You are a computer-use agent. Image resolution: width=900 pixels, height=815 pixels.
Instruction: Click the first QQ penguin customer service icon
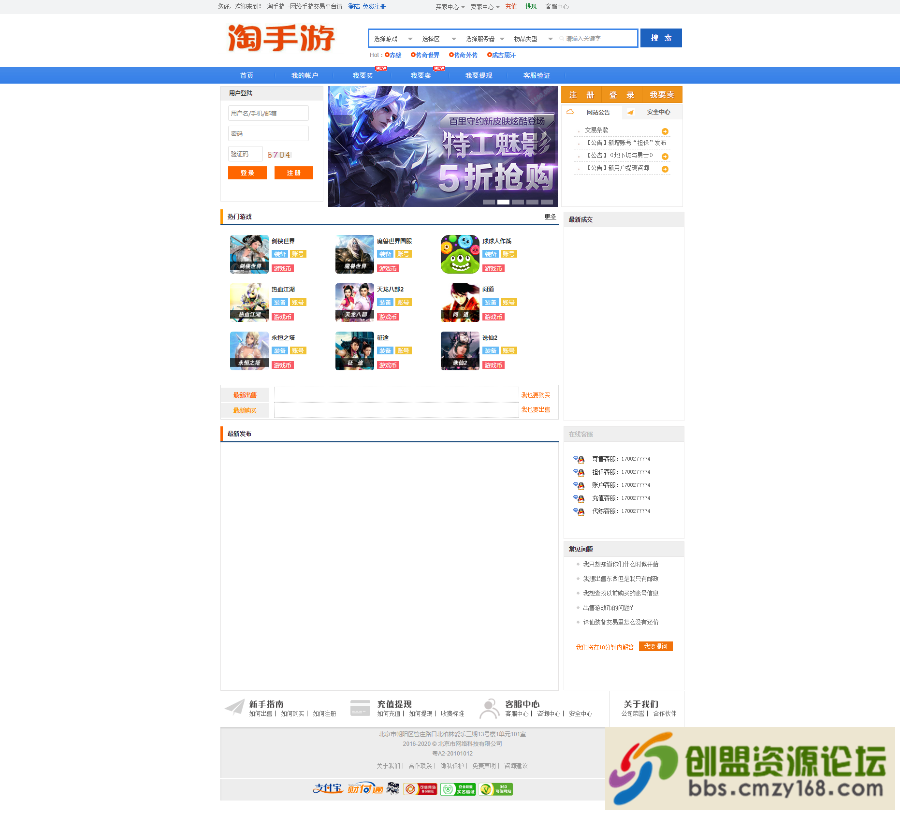tap(579, 459)
